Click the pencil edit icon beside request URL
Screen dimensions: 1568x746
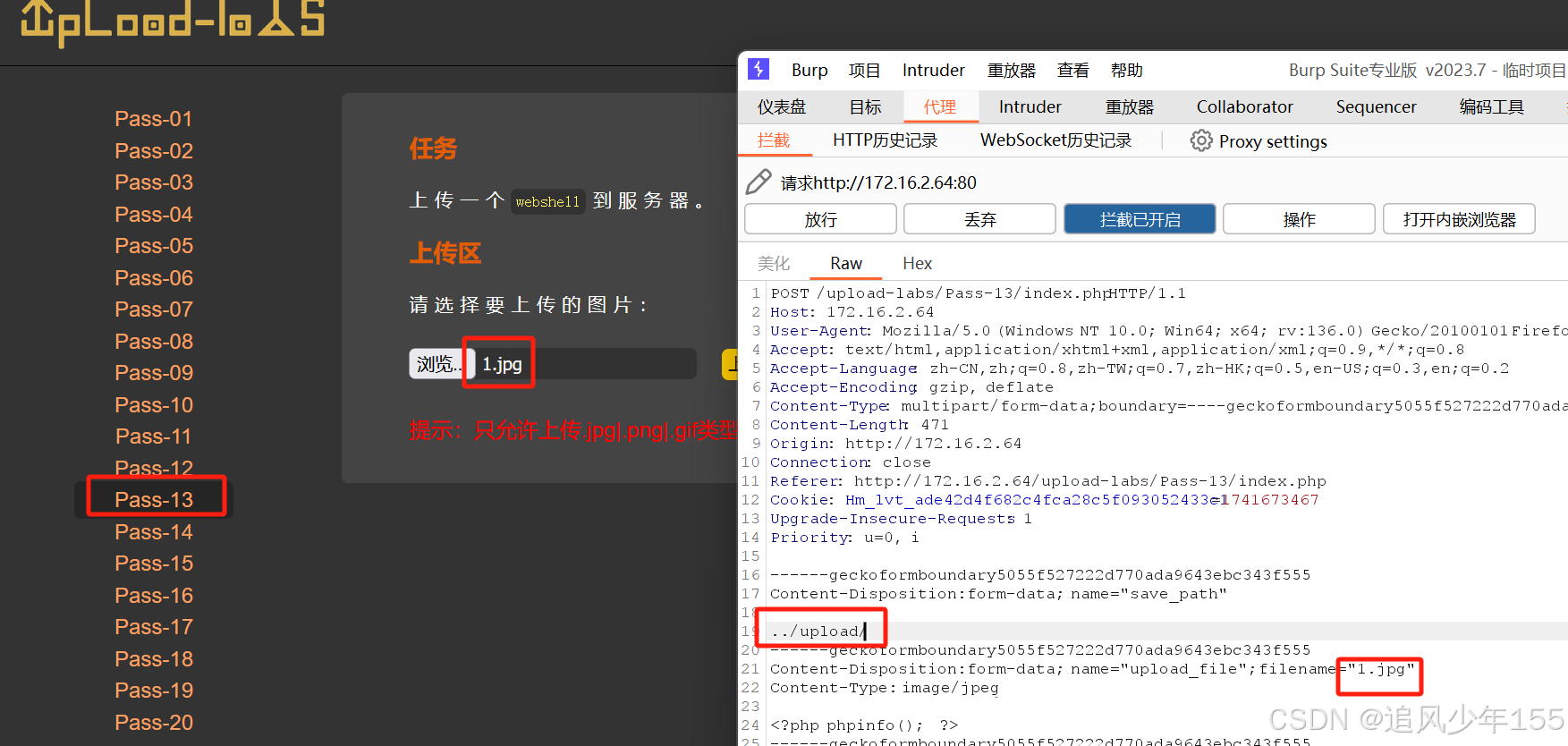click(759, 182)
